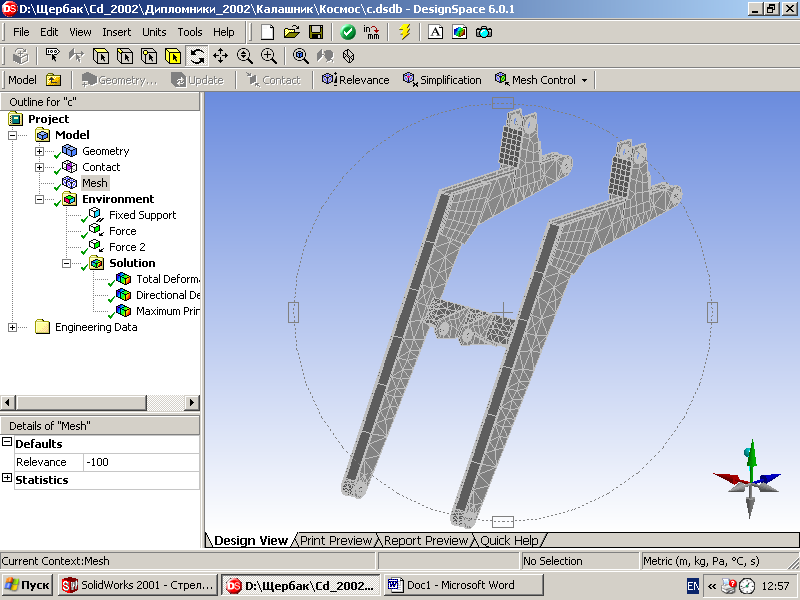800x600 pixels.
Task: Click the in/mm units conversion icon
Action: click(373, 32)
